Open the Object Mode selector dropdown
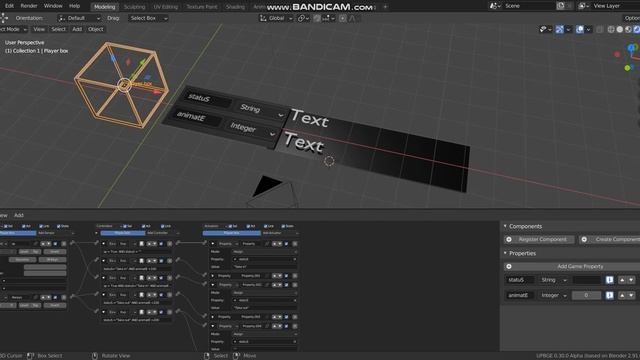 (13, 29)
